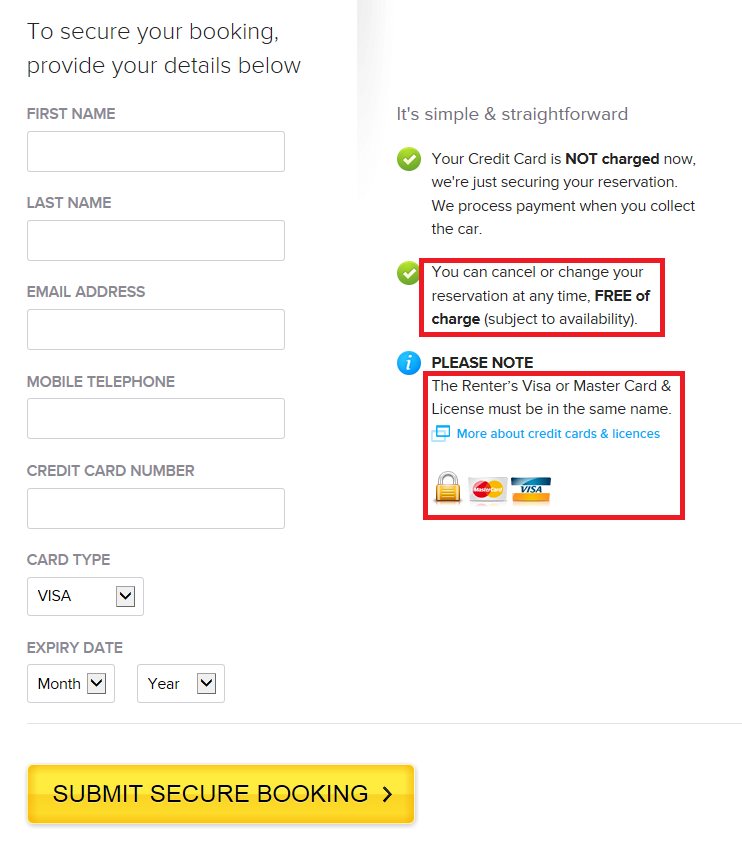Click the gold padlock security icon
The height and width of the screenshot is (841, 742).
(447, 488)
